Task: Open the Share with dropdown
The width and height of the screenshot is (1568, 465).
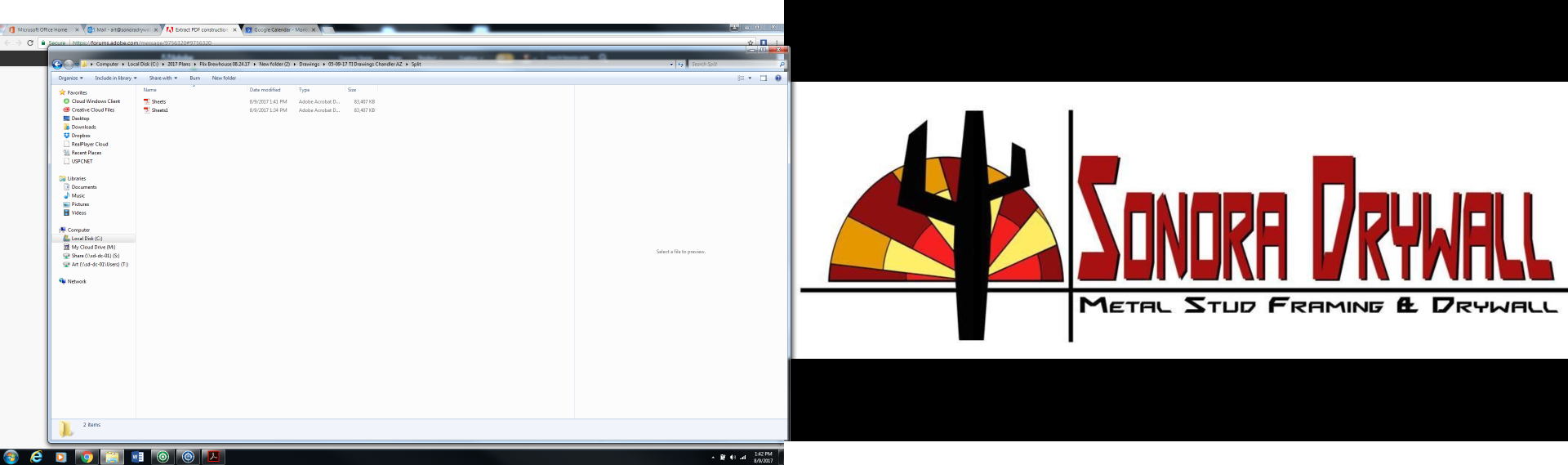Action: (x=163, y=78)
